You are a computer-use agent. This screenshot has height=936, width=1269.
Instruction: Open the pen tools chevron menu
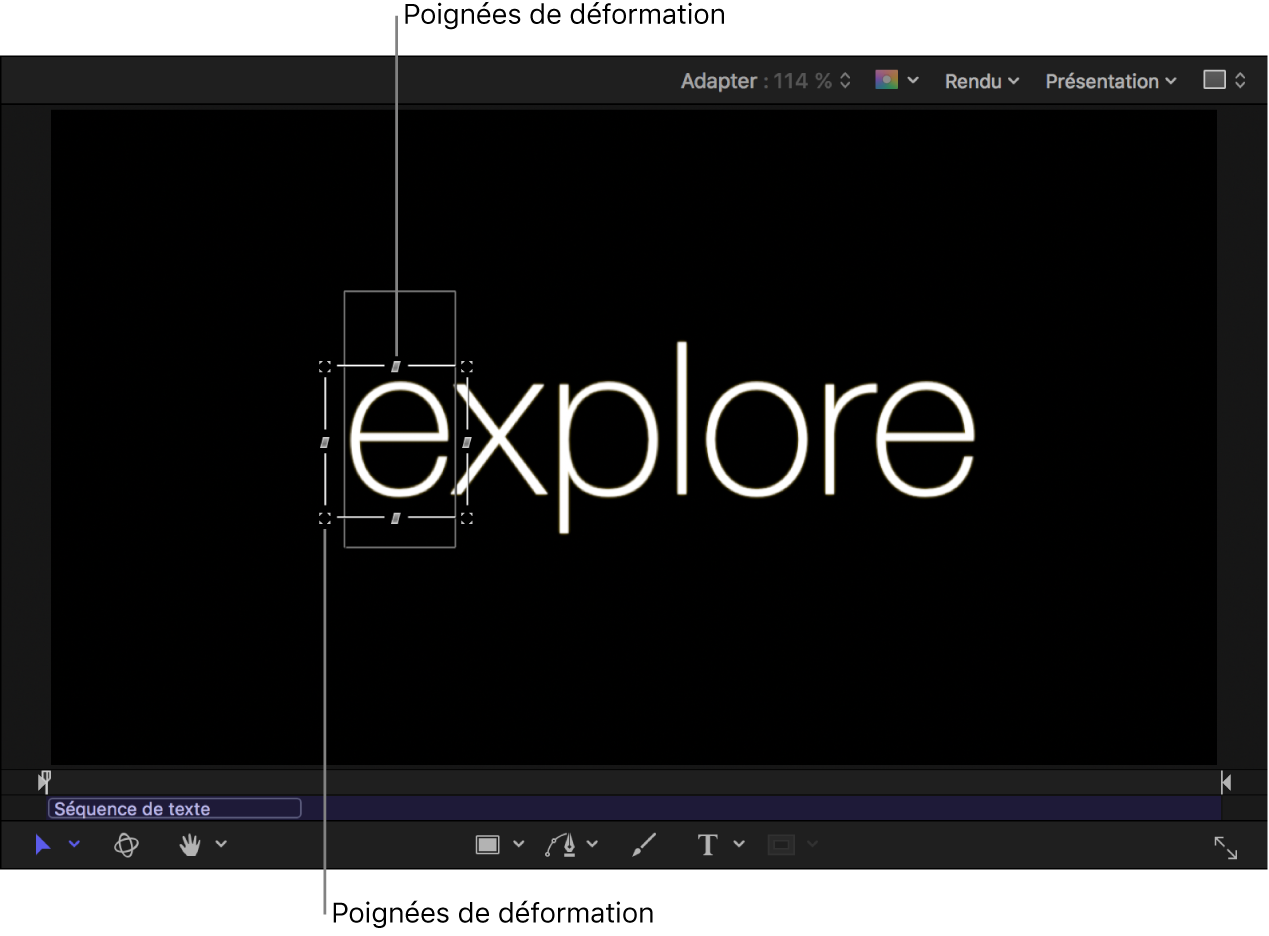pos(592,844)
